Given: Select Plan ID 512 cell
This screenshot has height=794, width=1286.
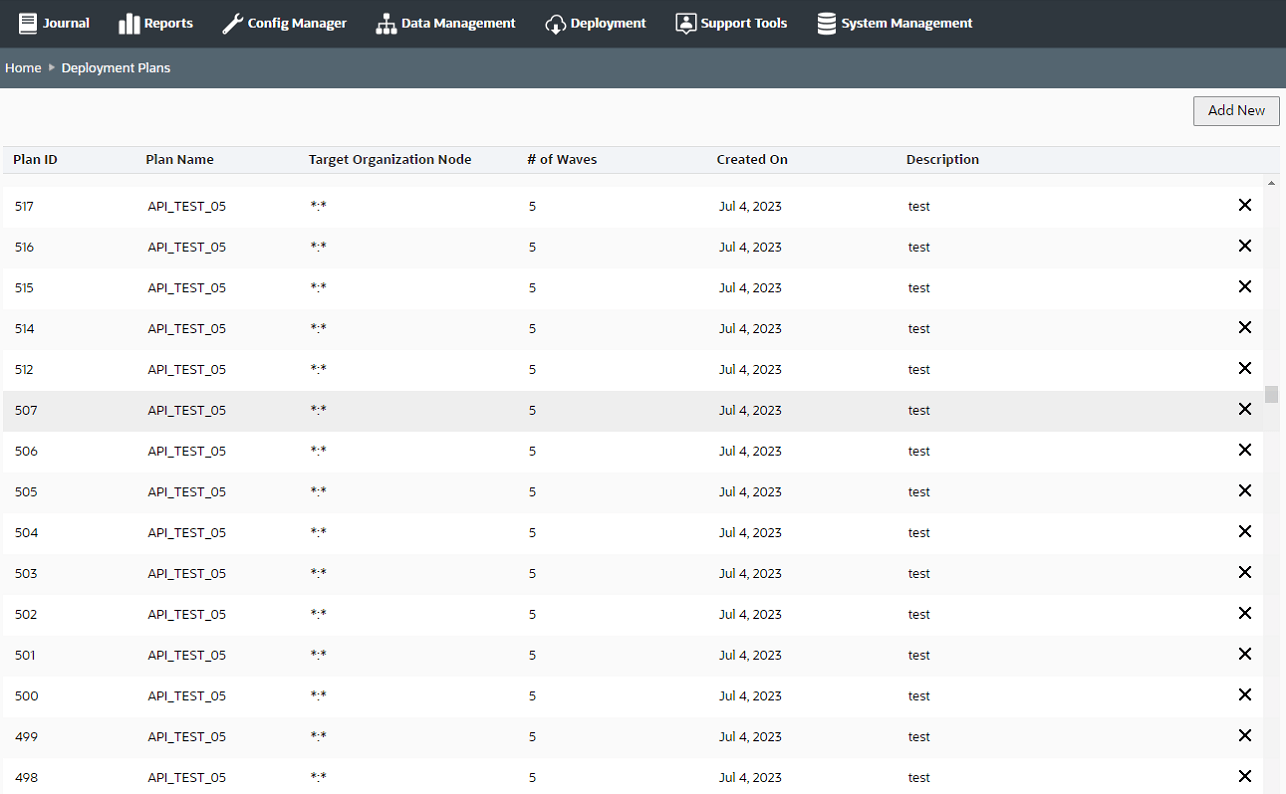Looking at the screenshot, I should (24, 370).
